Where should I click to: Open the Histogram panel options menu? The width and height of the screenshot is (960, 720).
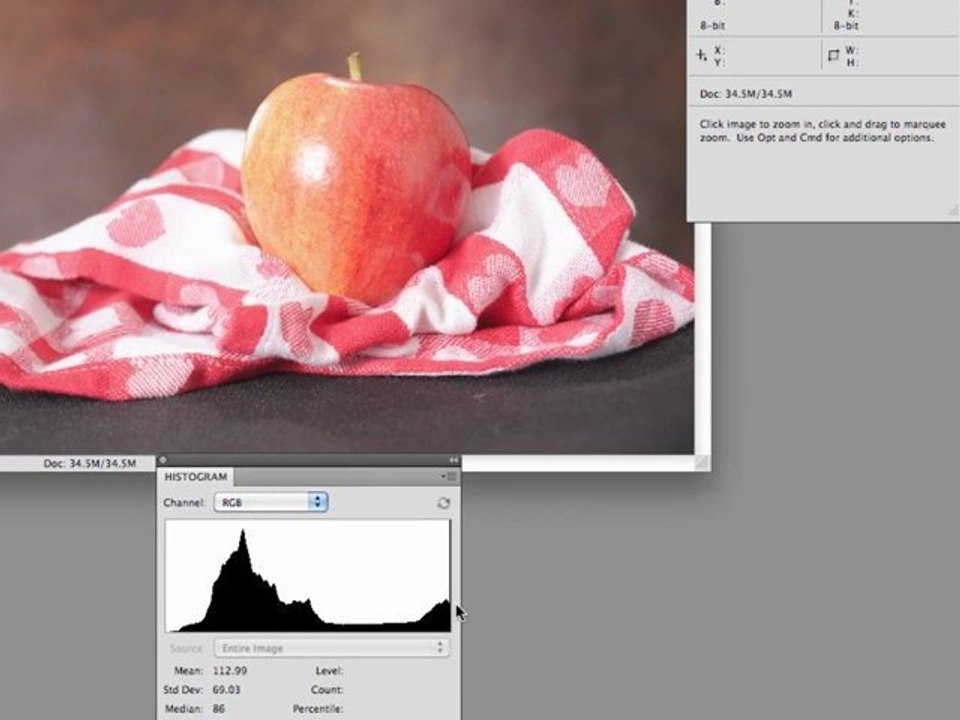449,476
